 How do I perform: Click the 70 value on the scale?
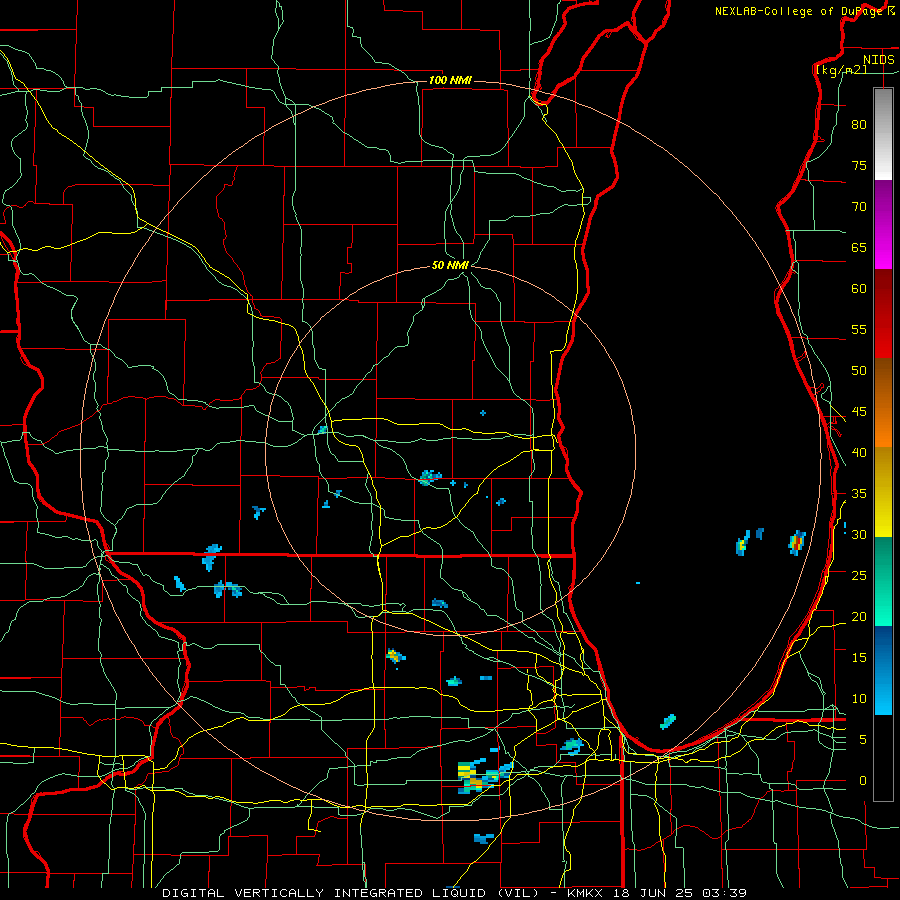pyautogui.click(x=859, y=207)
